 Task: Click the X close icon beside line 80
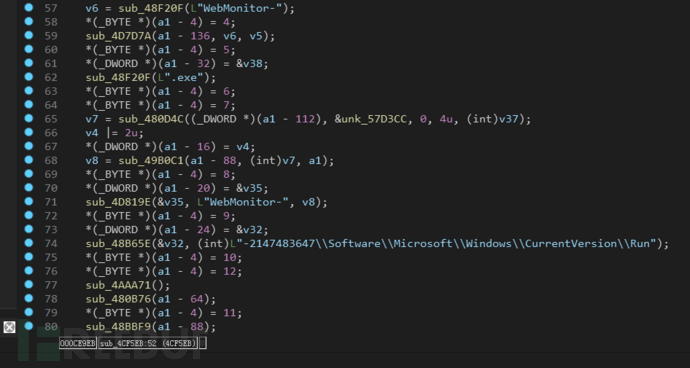9,327
